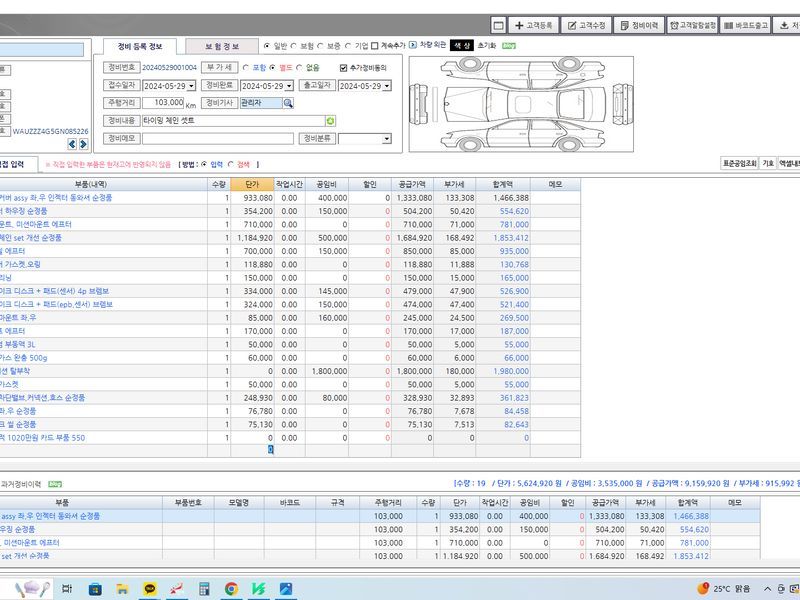Click the 합계액 column header in parts table

pos(503,184)
